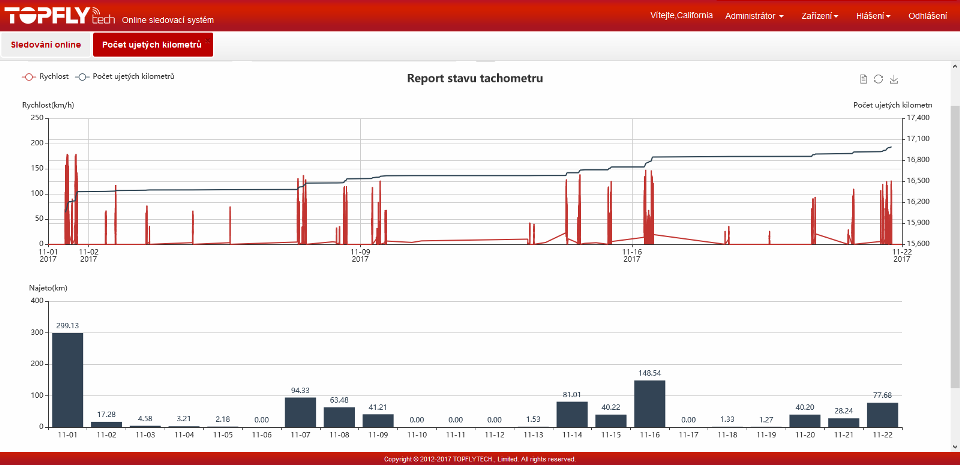Click Vítejte, California welcome text
The height and width of the screenshot is (465, 960).
pyautogui.click(x=681, y=16)
